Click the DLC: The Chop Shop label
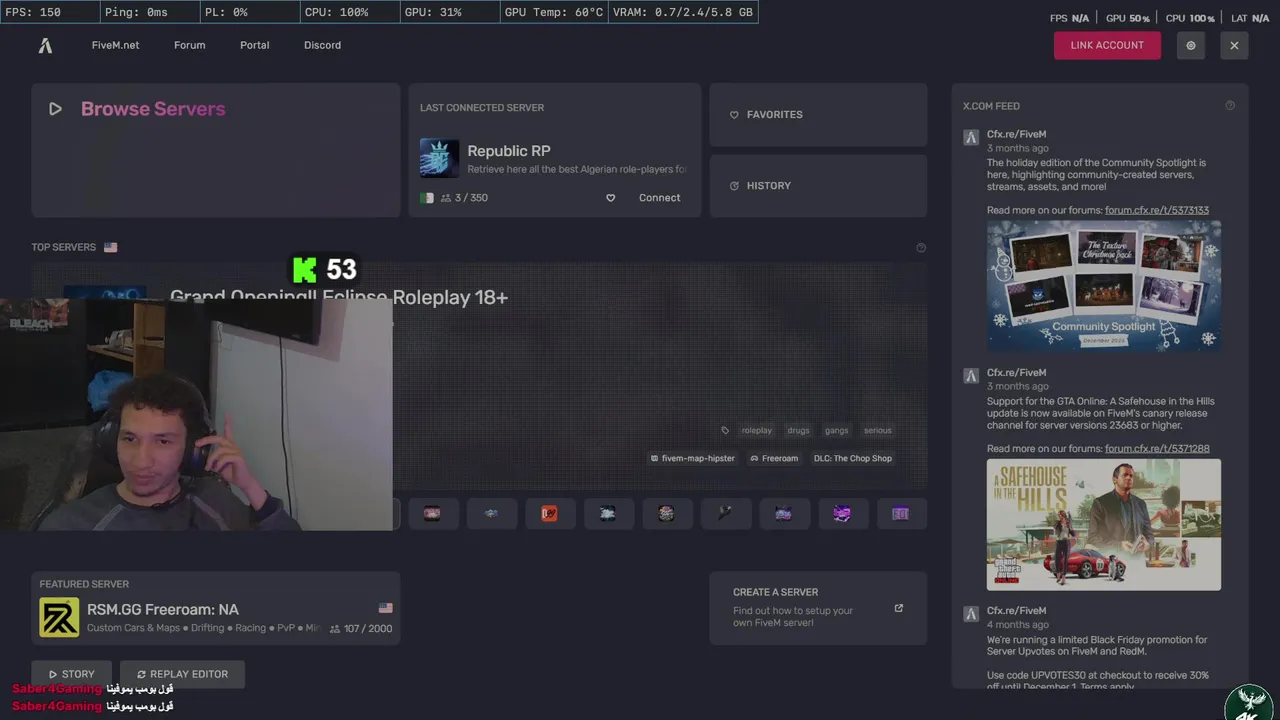This screenshot has width=1280, height=720. pos(853,458)
